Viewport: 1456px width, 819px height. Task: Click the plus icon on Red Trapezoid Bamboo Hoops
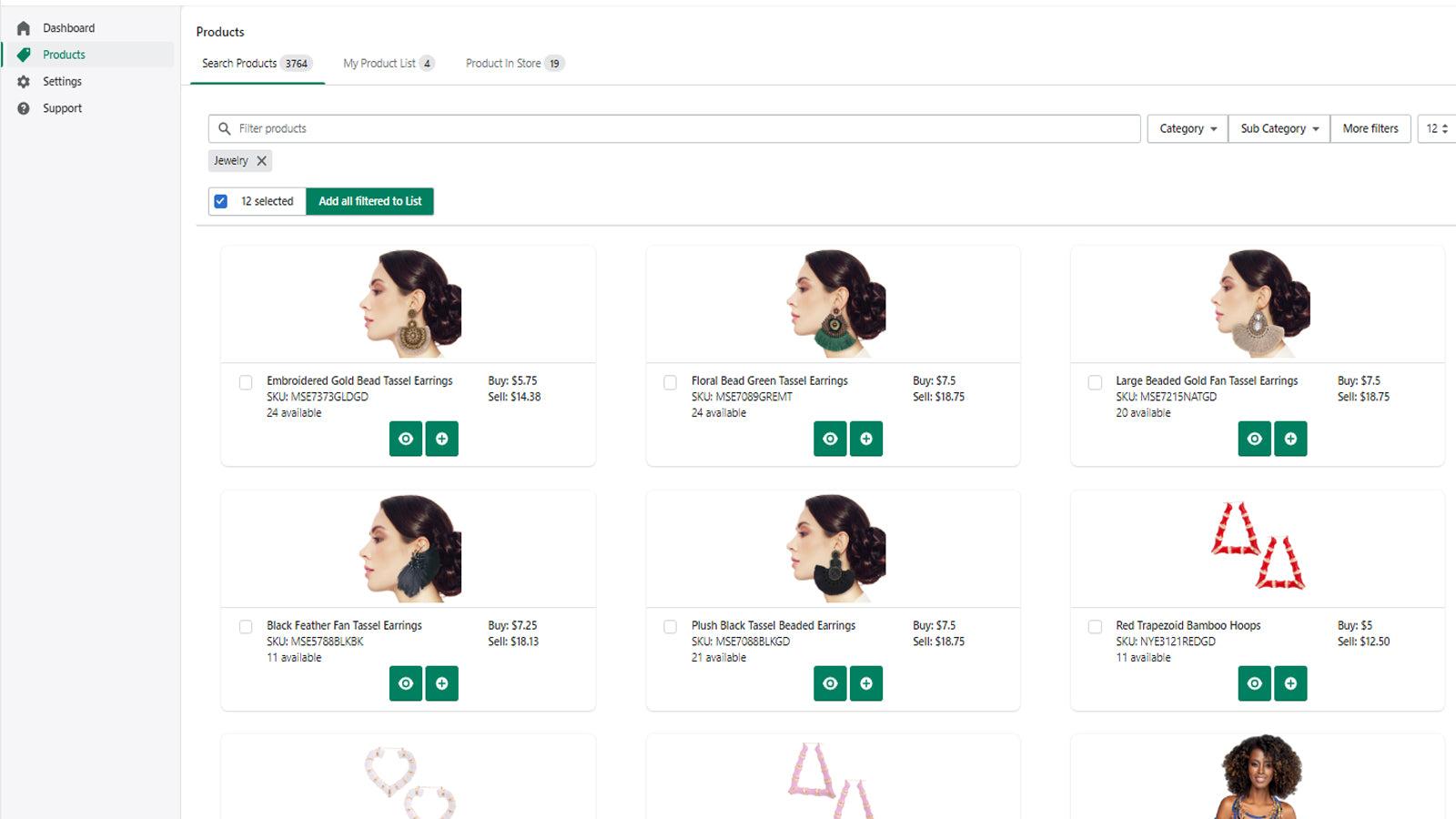point(1290,683)
